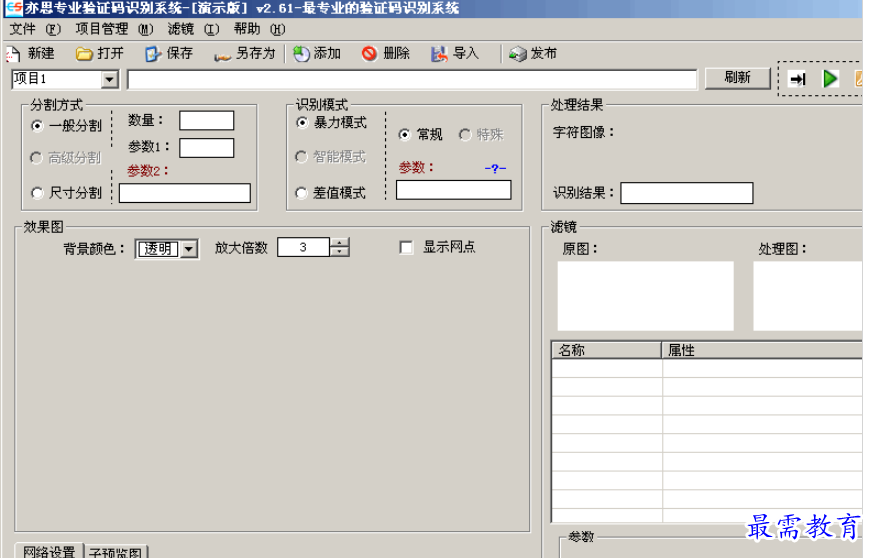
Task: Select the 特殊 radio option
Action: click(x=465, y=135)
